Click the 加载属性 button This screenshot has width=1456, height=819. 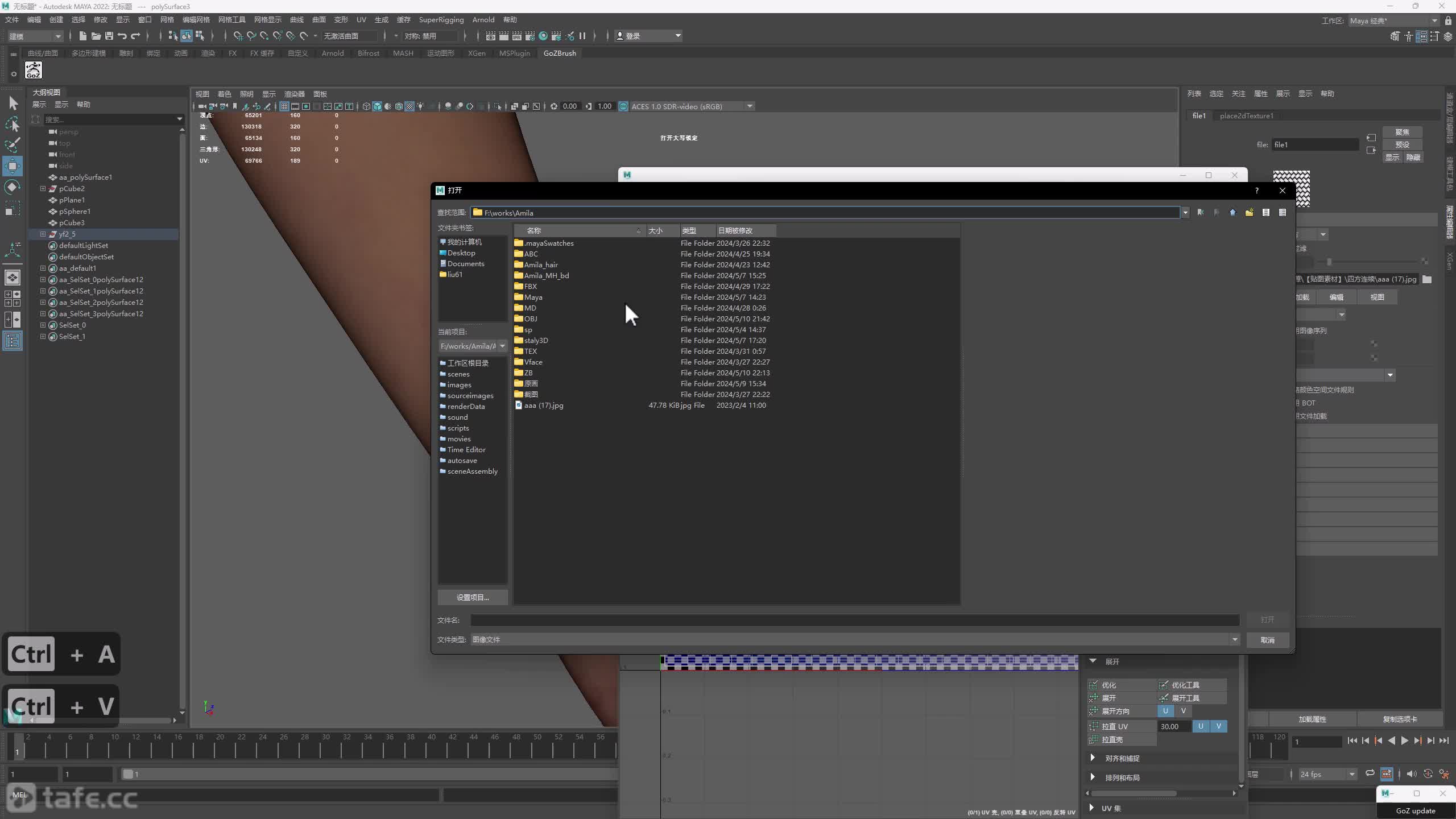(x=1313, y=719)
